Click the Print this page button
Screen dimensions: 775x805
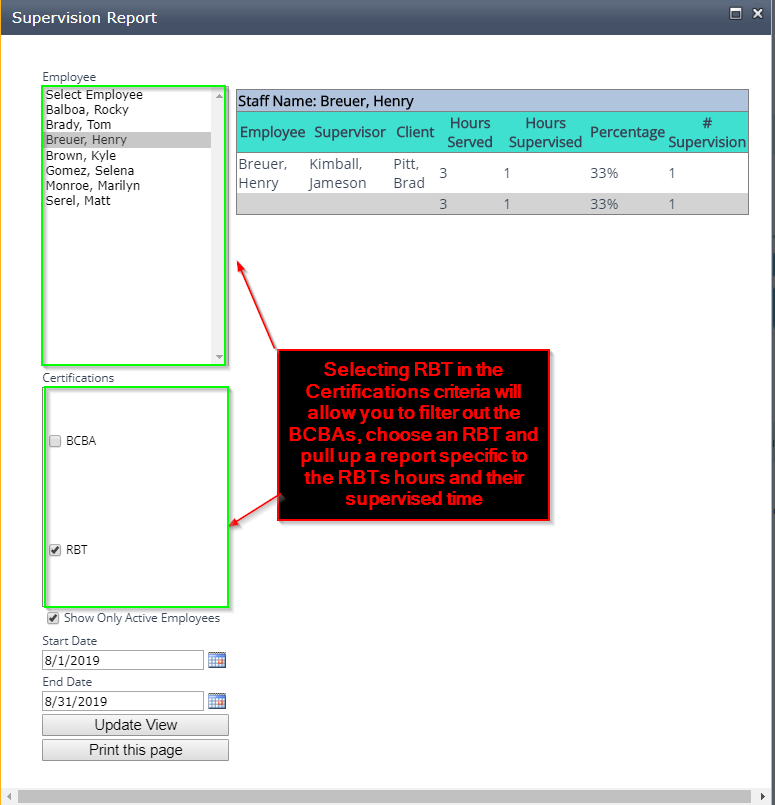coord(135,750)
